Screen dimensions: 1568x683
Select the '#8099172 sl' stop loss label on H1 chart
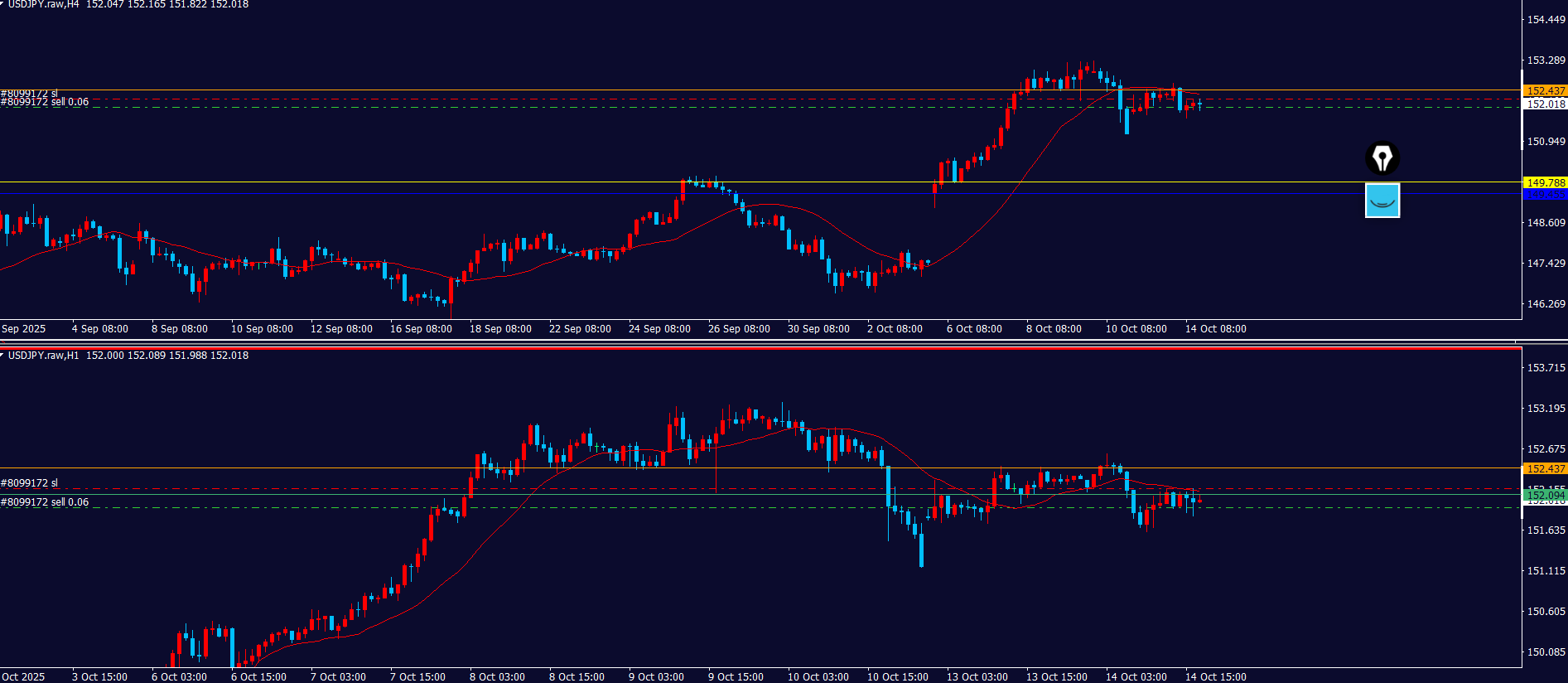[x=30, y=483]
